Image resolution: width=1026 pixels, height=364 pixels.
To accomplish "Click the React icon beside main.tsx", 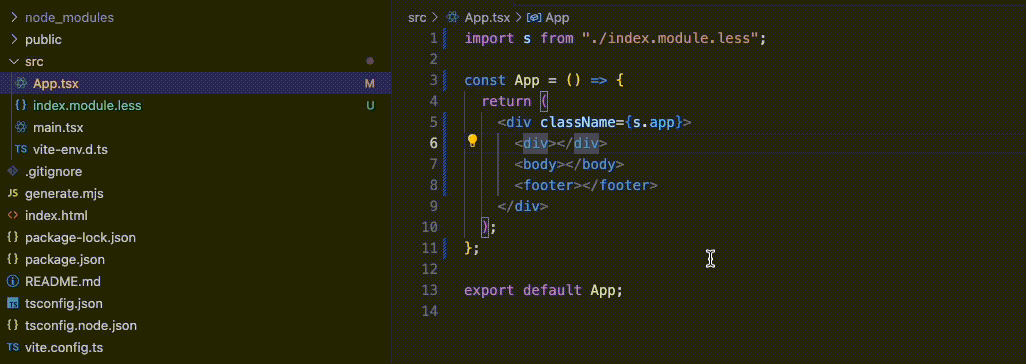I will (x=21, y=127).
